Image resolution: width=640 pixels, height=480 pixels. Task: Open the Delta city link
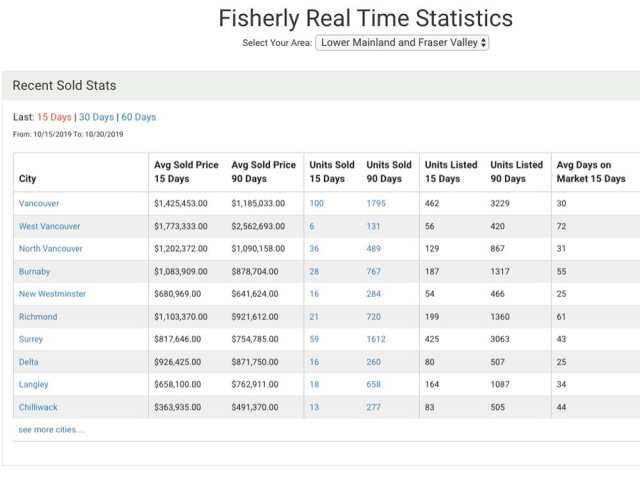point(29,362)
